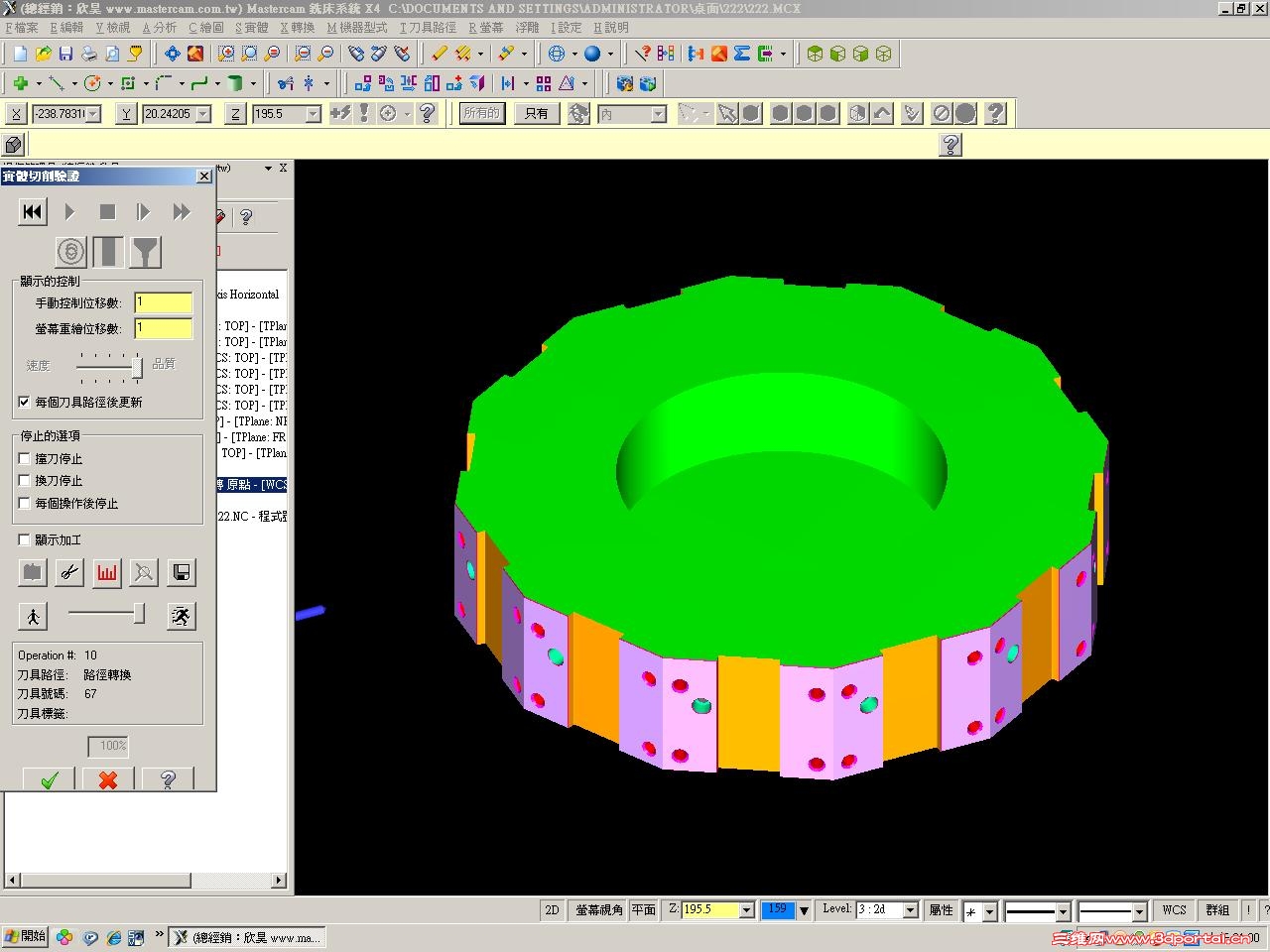The width and height of the screenshot is (1270, 952).
Task: Fast forward the verification
Action: [x=181, y=211]
